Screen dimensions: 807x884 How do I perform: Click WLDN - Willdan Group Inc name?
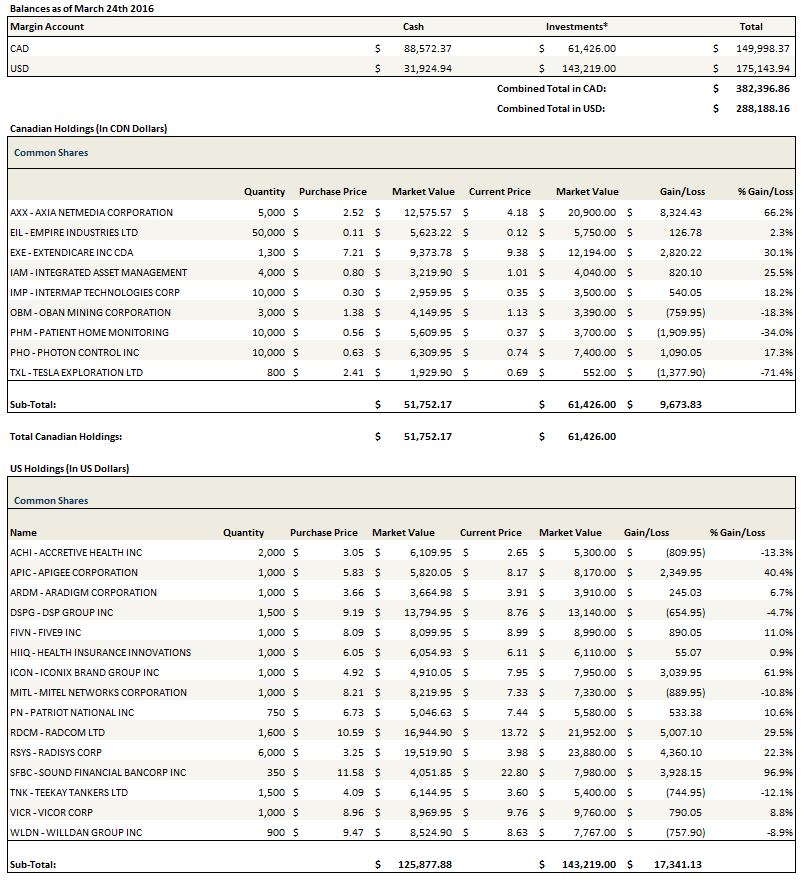76,832
